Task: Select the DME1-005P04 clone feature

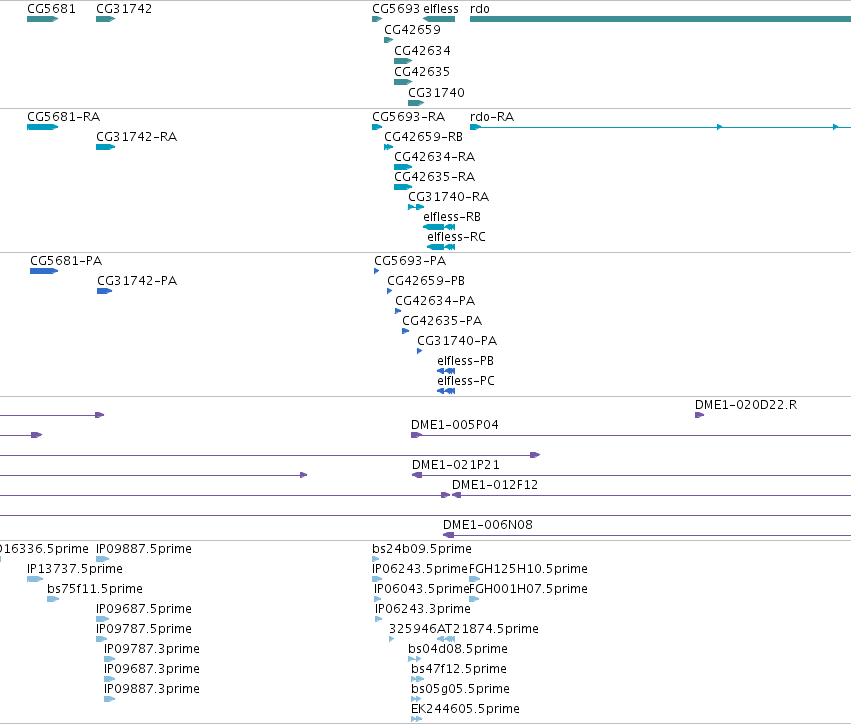Action: point(631,435)
